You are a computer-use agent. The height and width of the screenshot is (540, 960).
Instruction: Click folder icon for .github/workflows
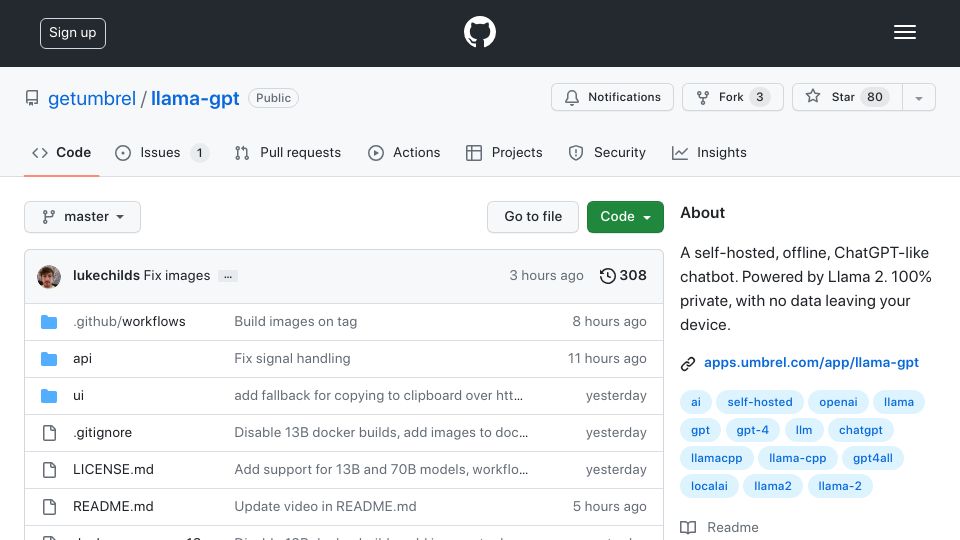49,322
